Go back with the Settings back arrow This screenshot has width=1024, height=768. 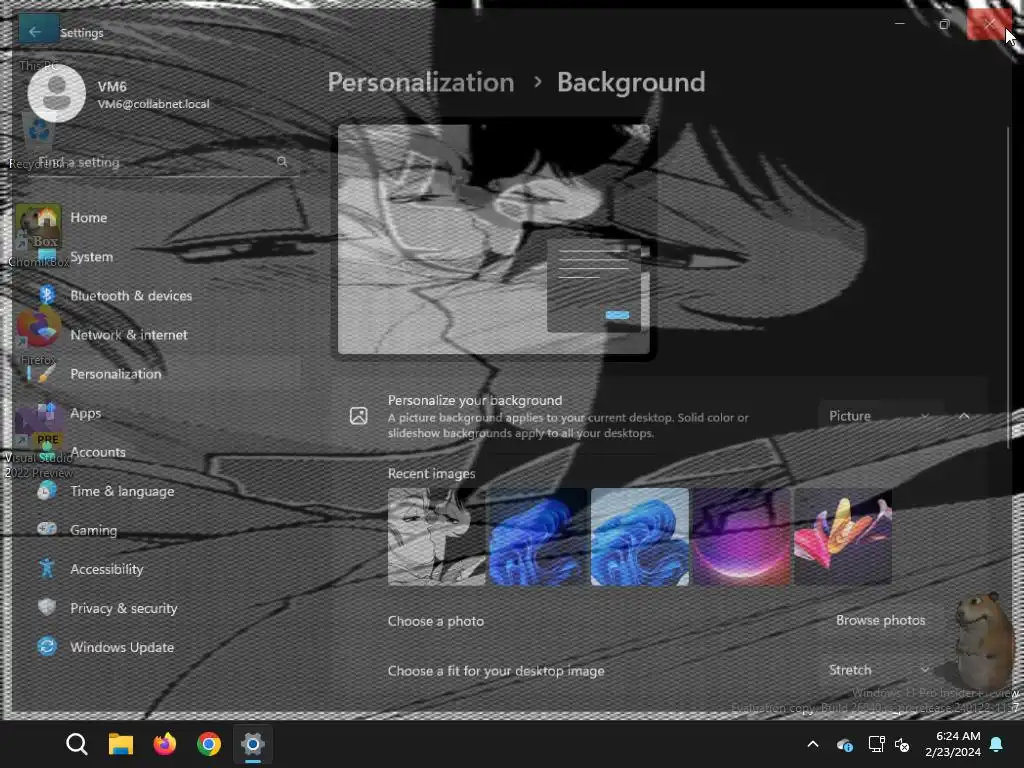click(x=36, y=31)
